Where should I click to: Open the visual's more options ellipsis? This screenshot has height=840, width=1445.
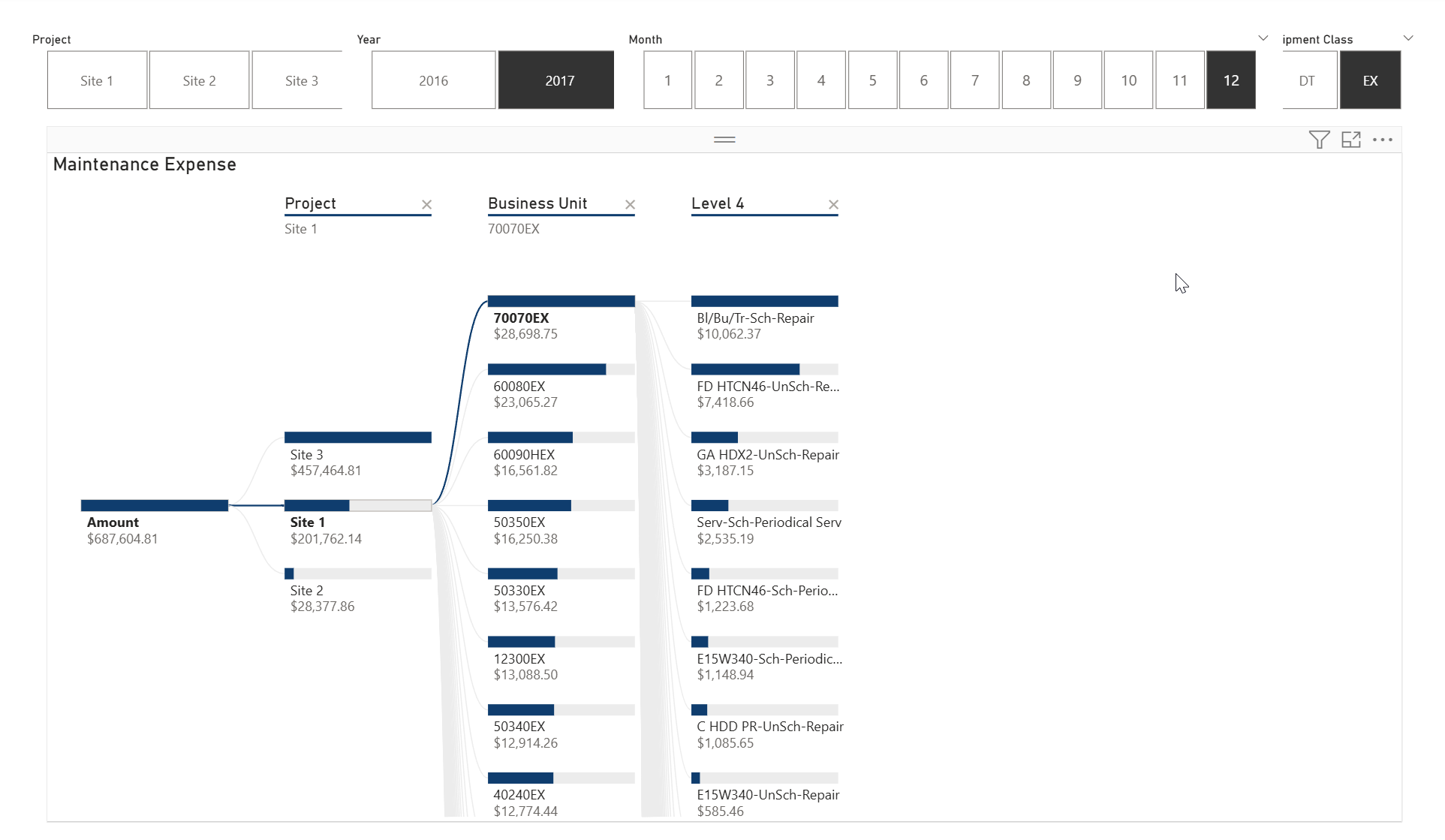click(x=1382, y=140)
